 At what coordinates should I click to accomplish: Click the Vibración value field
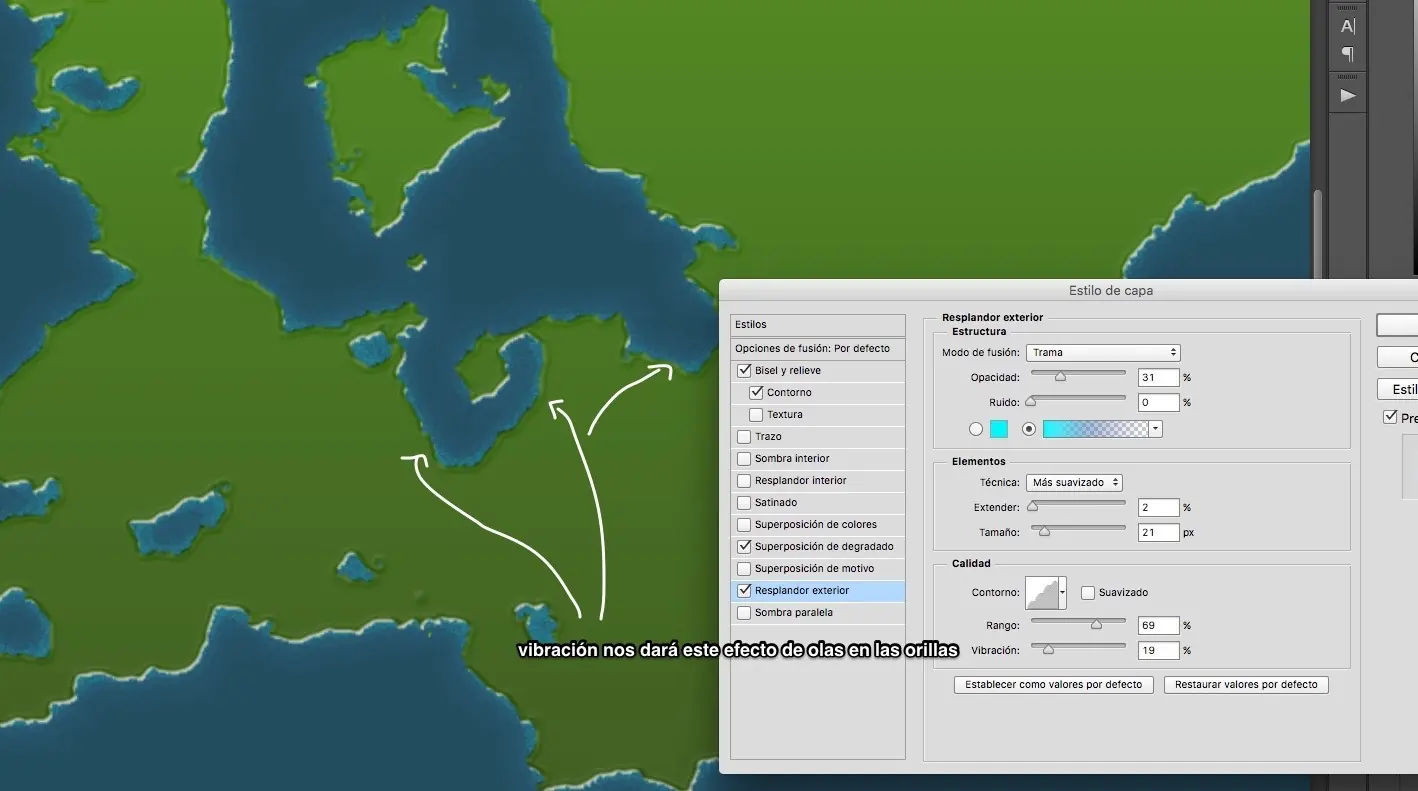pyautogui.click(x=1159, y=651)
